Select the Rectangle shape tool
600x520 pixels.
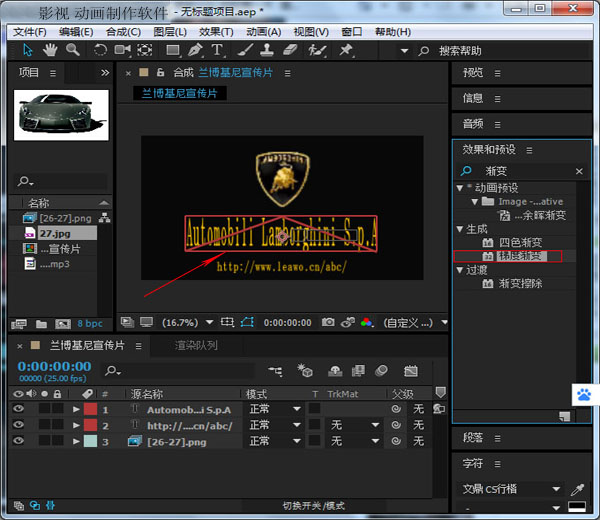pyautogui.click(x=173, y=50)
